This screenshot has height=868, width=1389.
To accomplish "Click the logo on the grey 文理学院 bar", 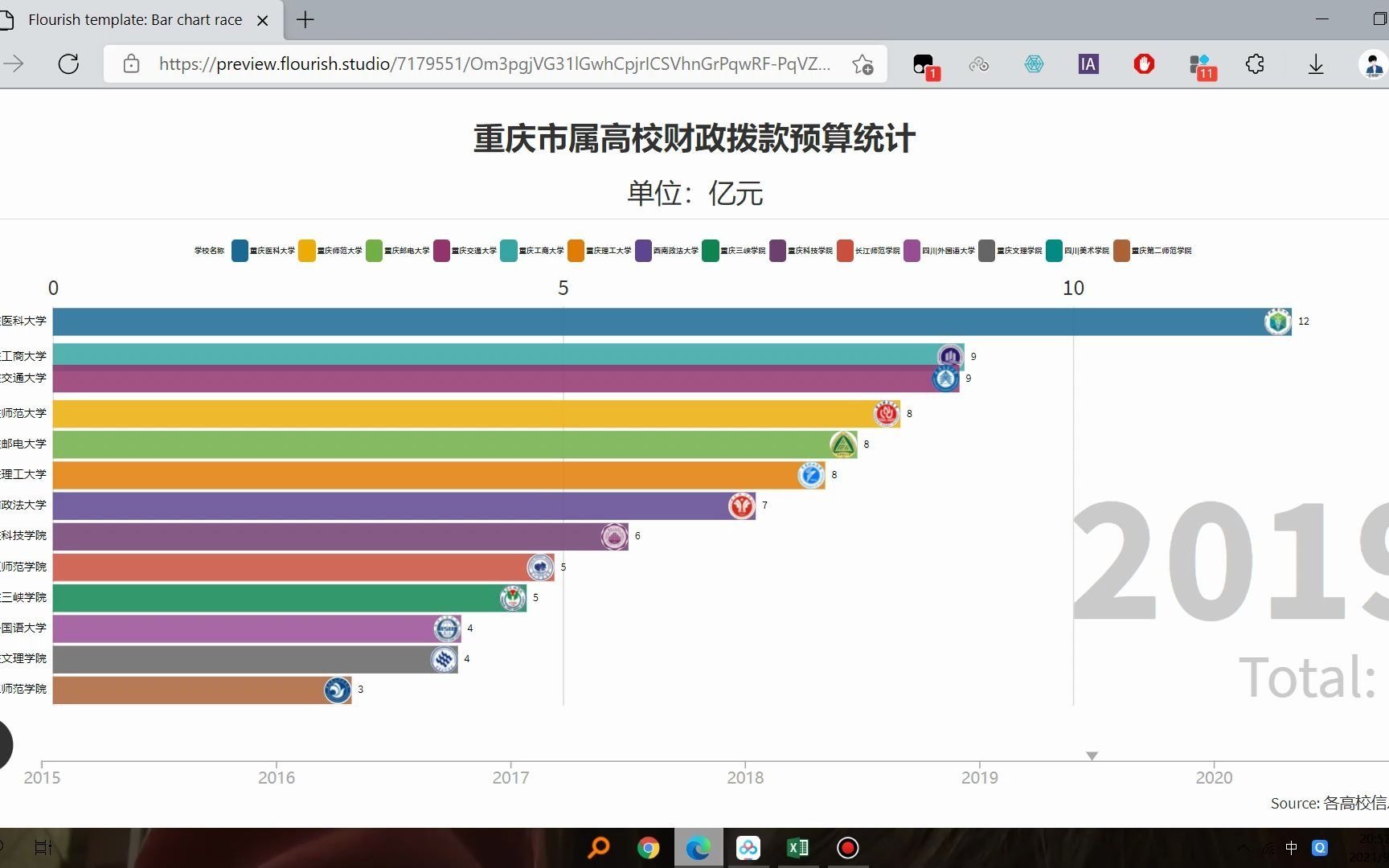I will [x=444, y=659].
